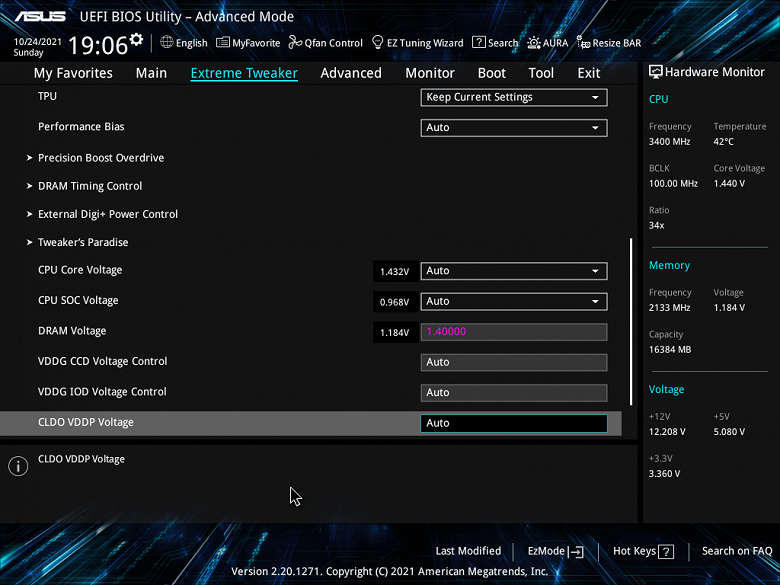The width and height of the screenshot is (780, 585).
Task: Click the EzMode switch arrow icon
Action: pyautogui.click(x=576, y=551)
